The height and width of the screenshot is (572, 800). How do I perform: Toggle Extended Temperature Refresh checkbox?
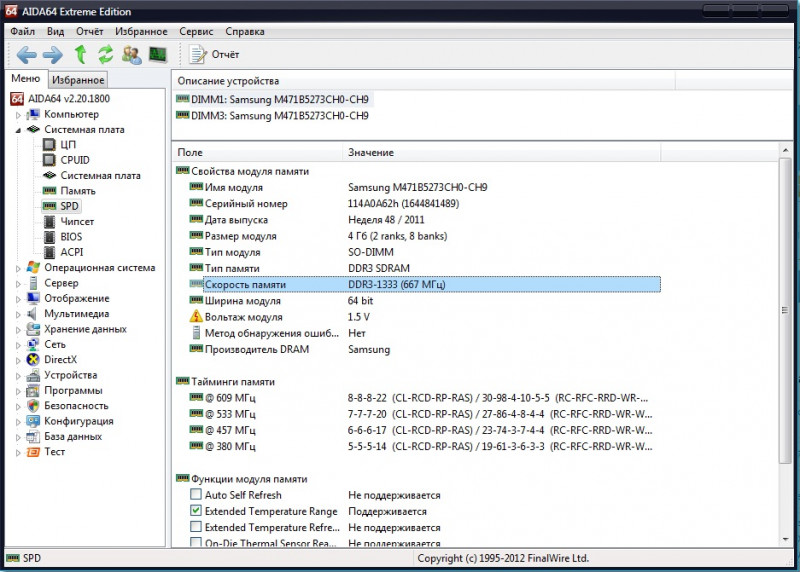click(196, 527)
